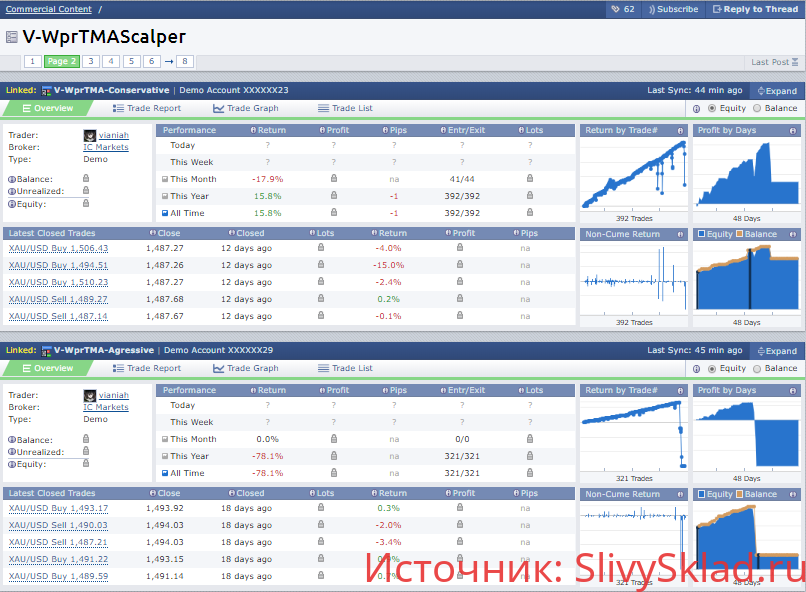The width and height of the screenshot is (806, 592).
Task: Click info icon beside Equity radio, Conservative
Action: click(x=697, y=109)
